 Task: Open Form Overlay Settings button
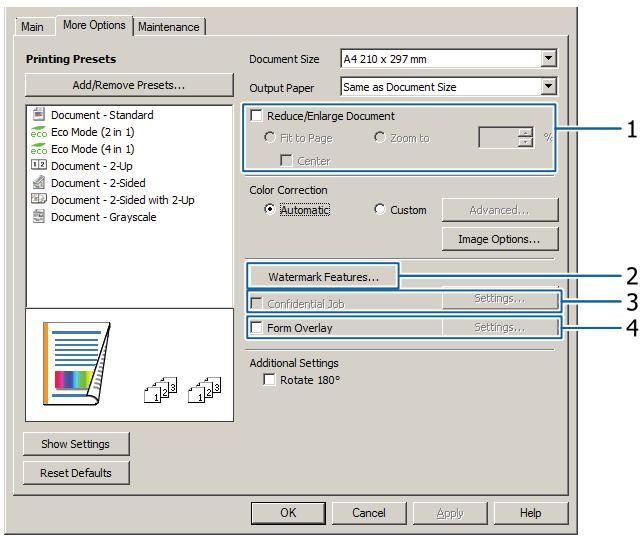(500, 327)
